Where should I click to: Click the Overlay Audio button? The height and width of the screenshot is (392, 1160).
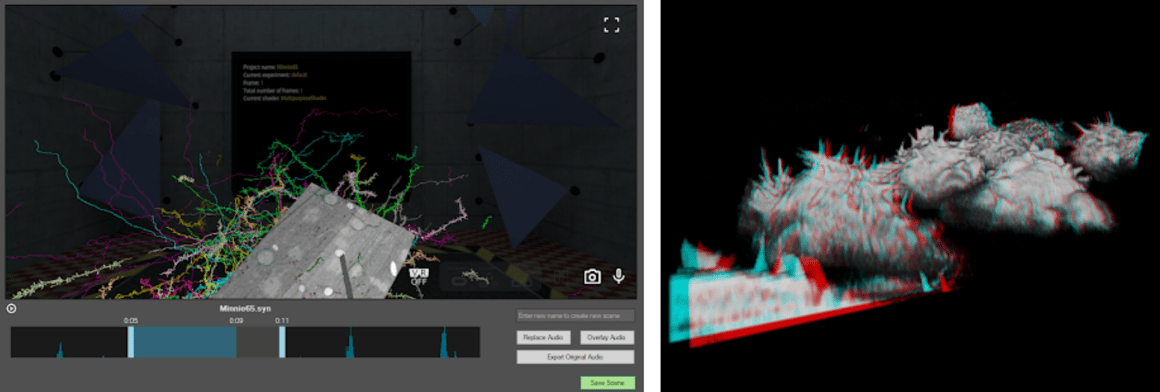607,337
